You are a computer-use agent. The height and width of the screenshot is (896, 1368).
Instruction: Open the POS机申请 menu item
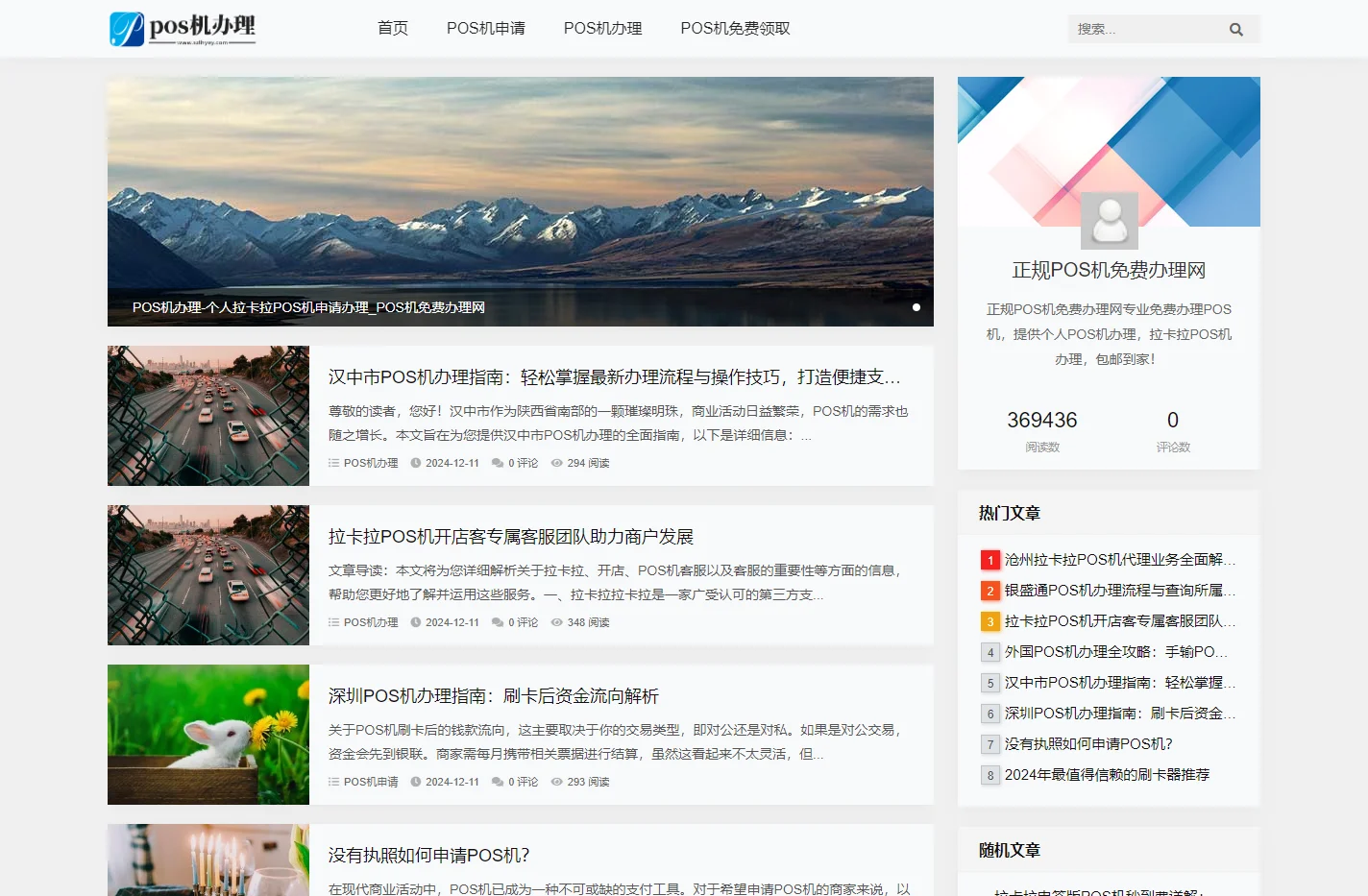486,29
